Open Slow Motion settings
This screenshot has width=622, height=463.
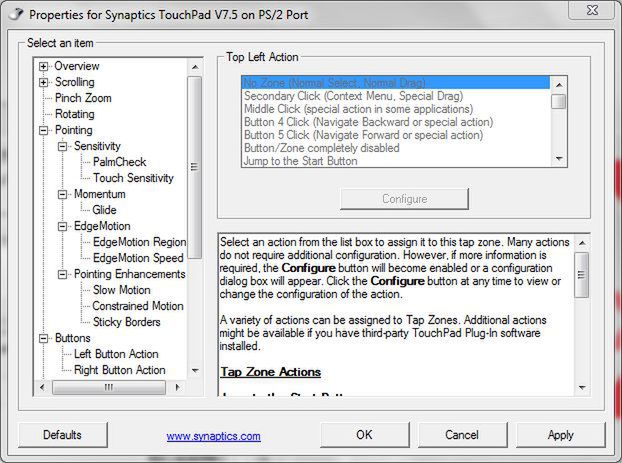coord(121,290)
